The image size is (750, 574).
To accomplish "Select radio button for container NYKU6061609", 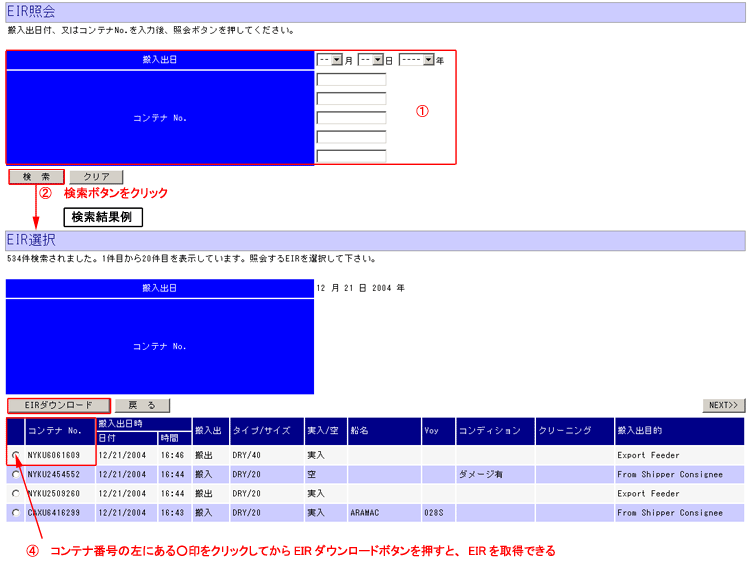I will coord(15,455).
